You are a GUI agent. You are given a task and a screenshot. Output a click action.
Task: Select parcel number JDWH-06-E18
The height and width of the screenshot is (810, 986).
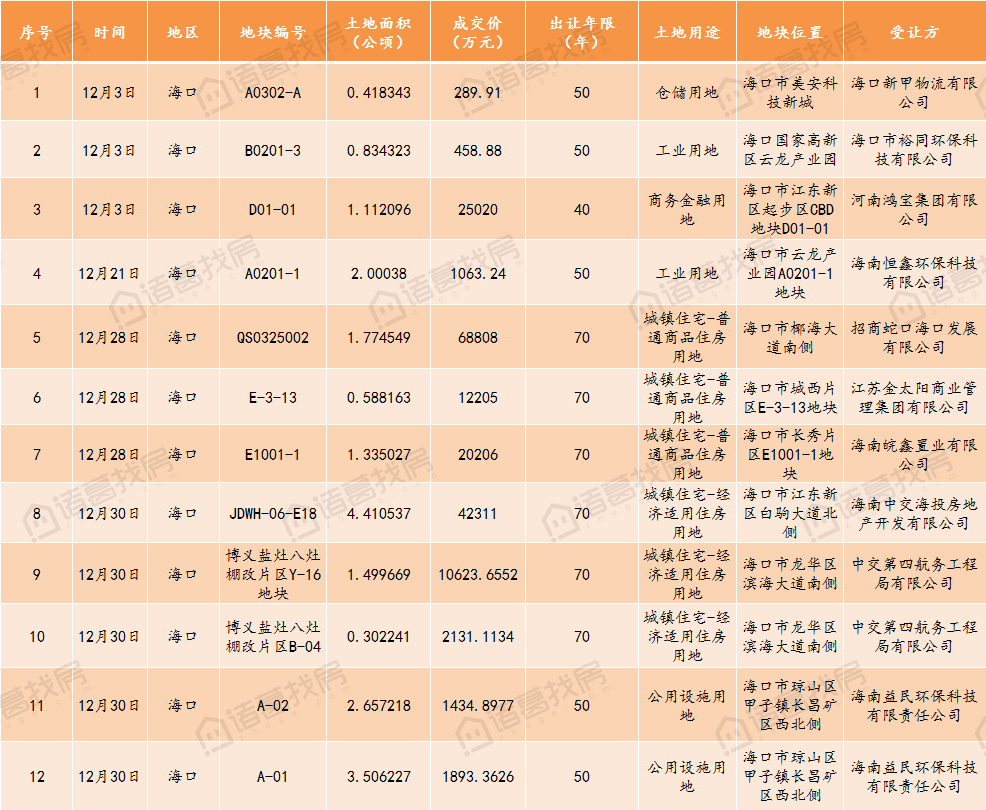[272, 514]
